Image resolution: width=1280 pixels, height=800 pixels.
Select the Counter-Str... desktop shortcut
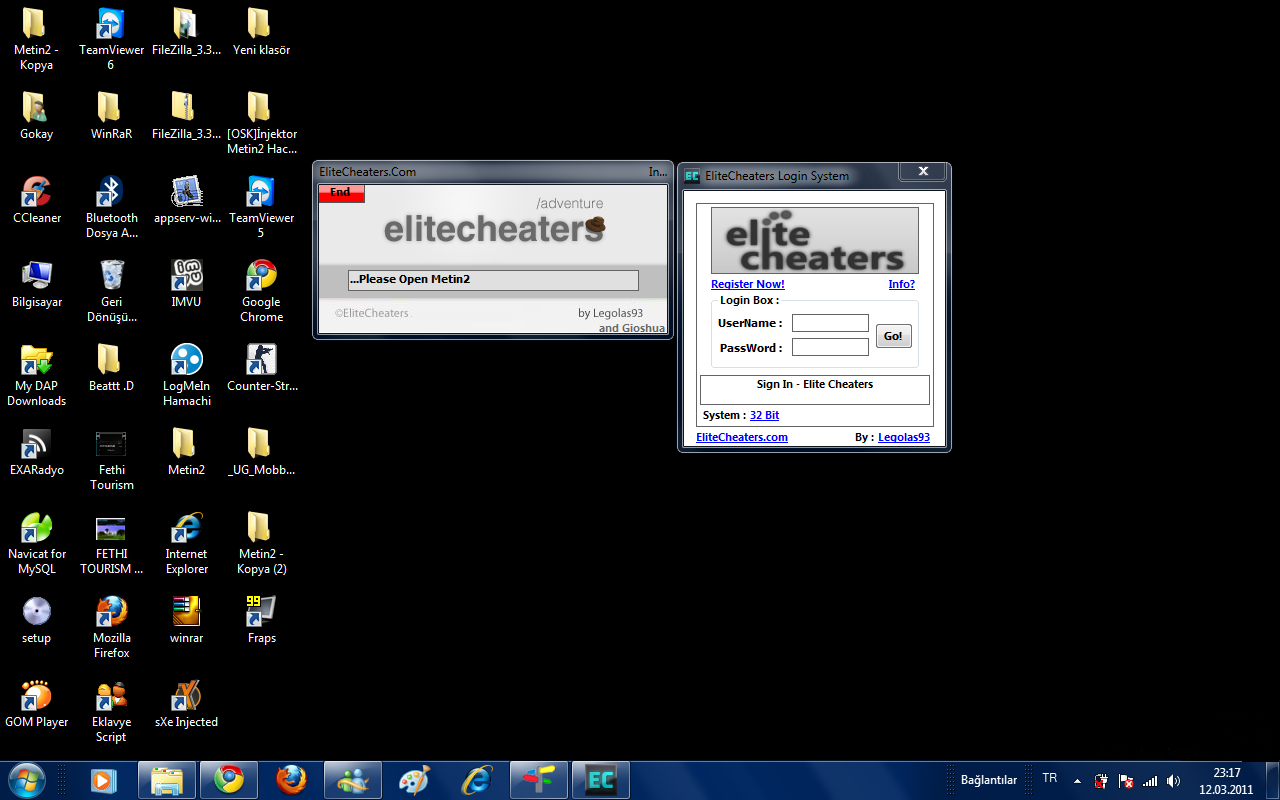click(261, 368)
